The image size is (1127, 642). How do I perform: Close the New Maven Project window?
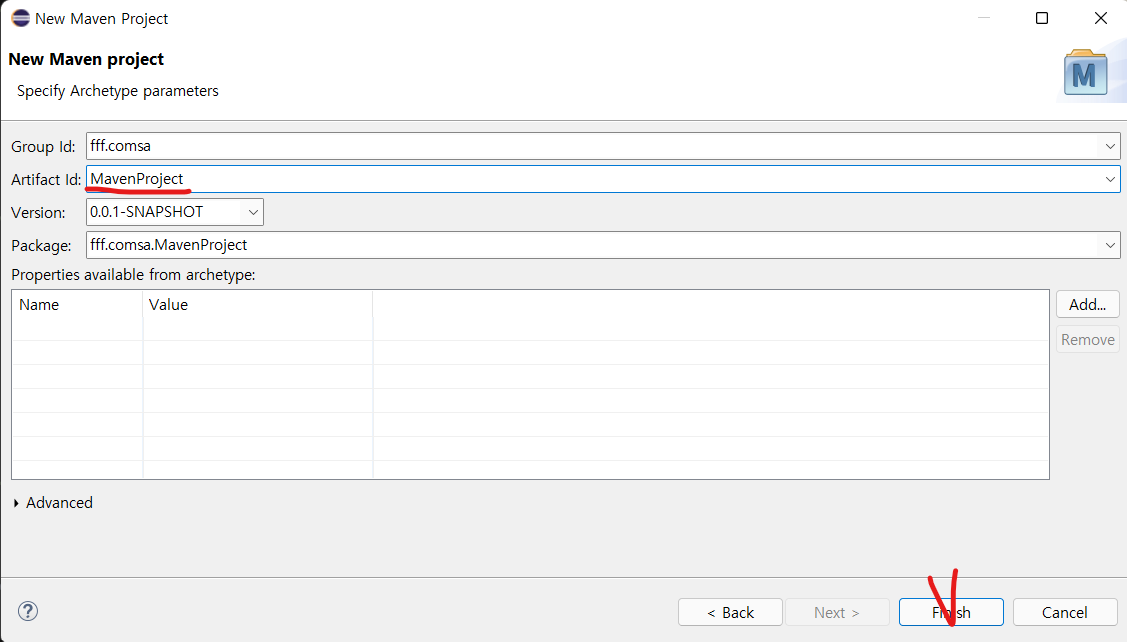point(1100,18)
